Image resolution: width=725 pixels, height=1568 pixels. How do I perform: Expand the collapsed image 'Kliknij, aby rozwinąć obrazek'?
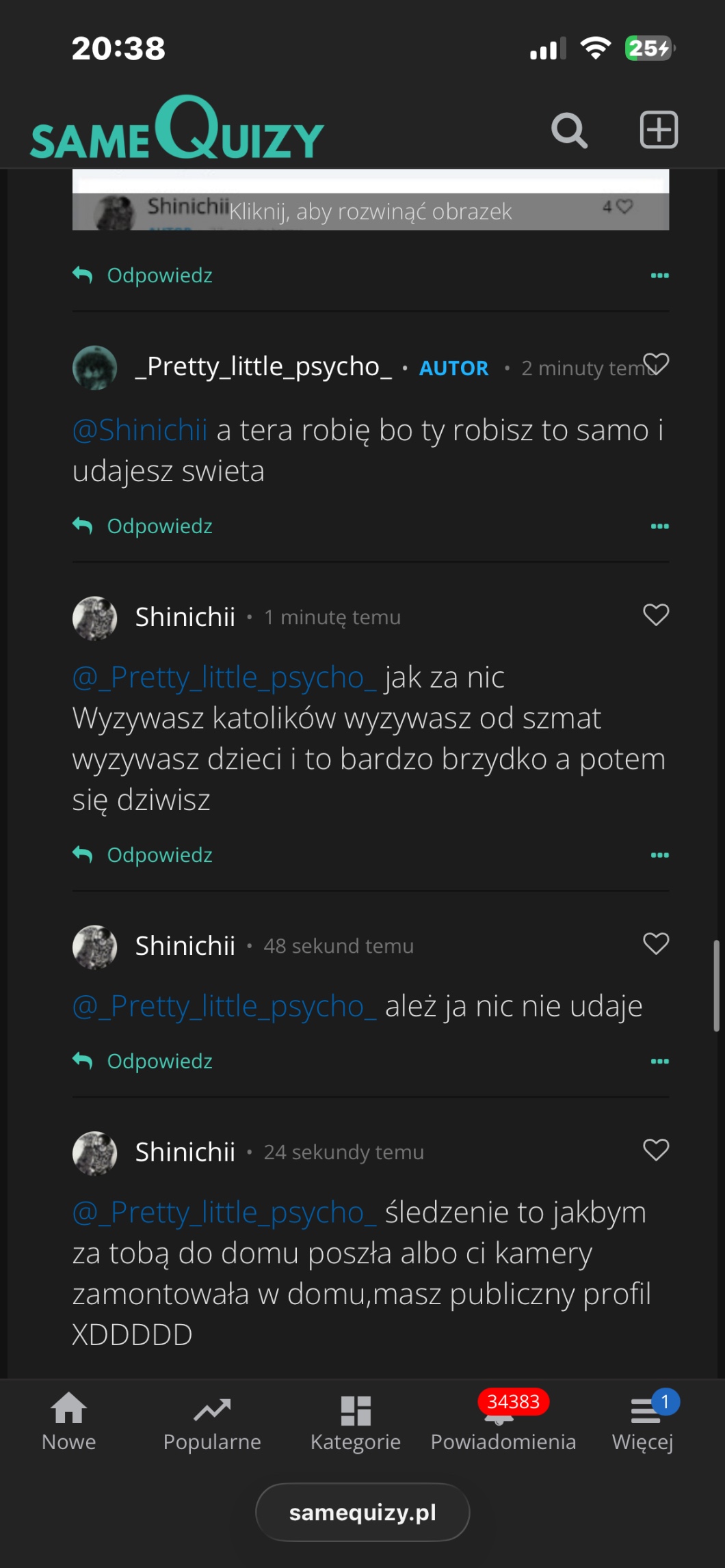tap(370, 211)
